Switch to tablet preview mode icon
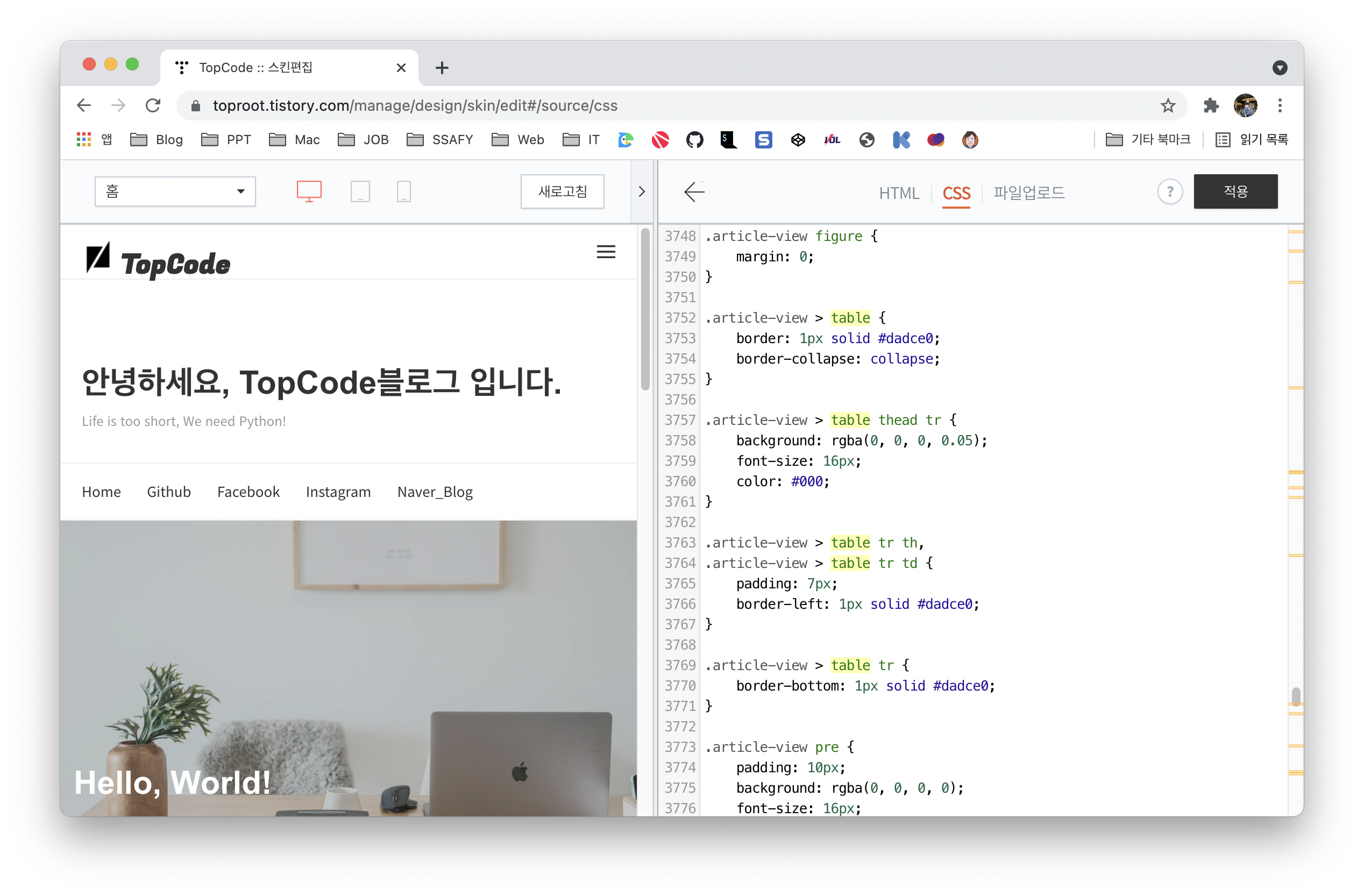 360,191
